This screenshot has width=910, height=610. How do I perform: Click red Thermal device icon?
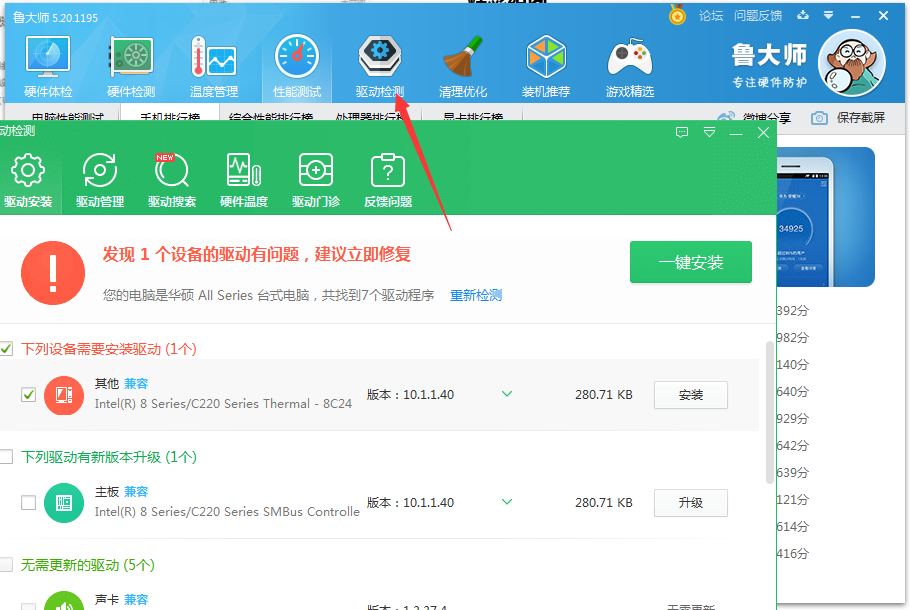[64, 395]
